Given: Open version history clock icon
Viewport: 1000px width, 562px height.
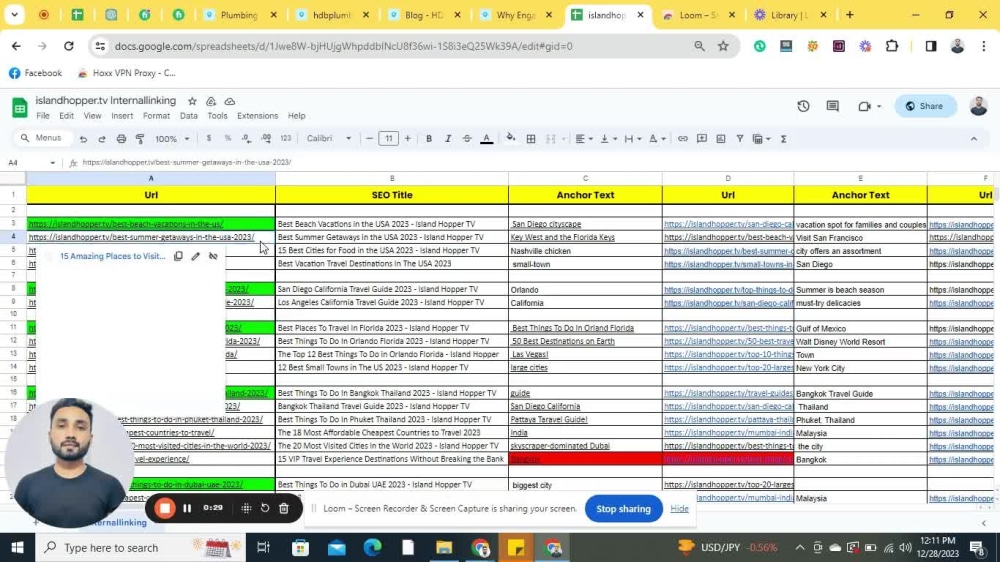Looking at the screenshot, I should [x=803, y=106].
